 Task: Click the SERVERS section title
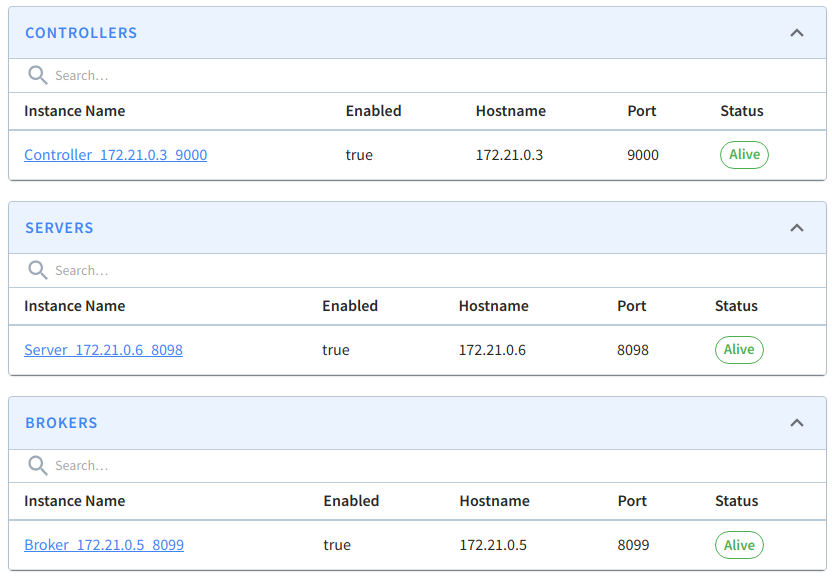pos(59,228)
